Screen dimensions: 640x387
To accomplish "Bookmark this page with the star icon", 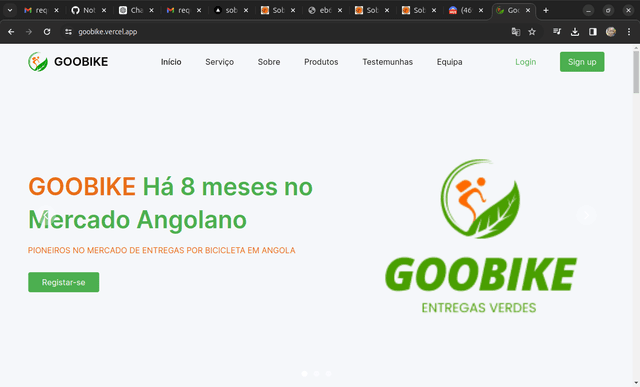I will click(x=532, y=32).
